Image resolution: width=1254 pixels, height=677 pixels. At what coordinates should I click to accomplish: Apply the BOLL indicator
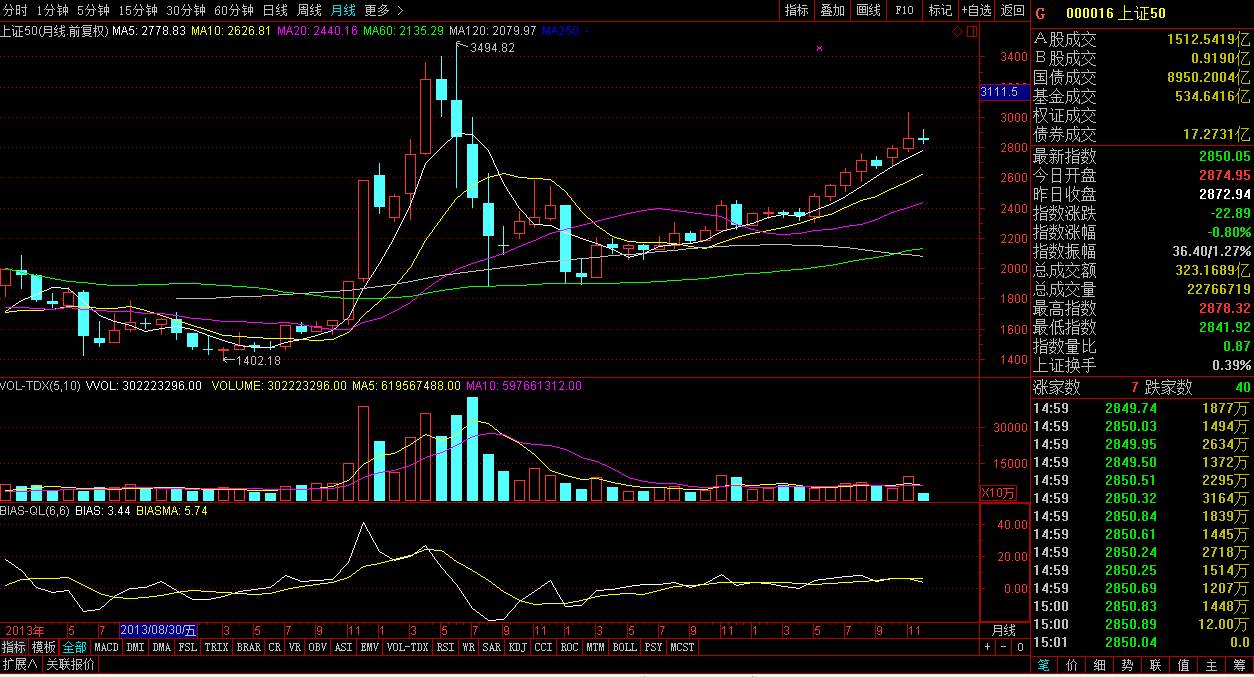coord(624,647)
